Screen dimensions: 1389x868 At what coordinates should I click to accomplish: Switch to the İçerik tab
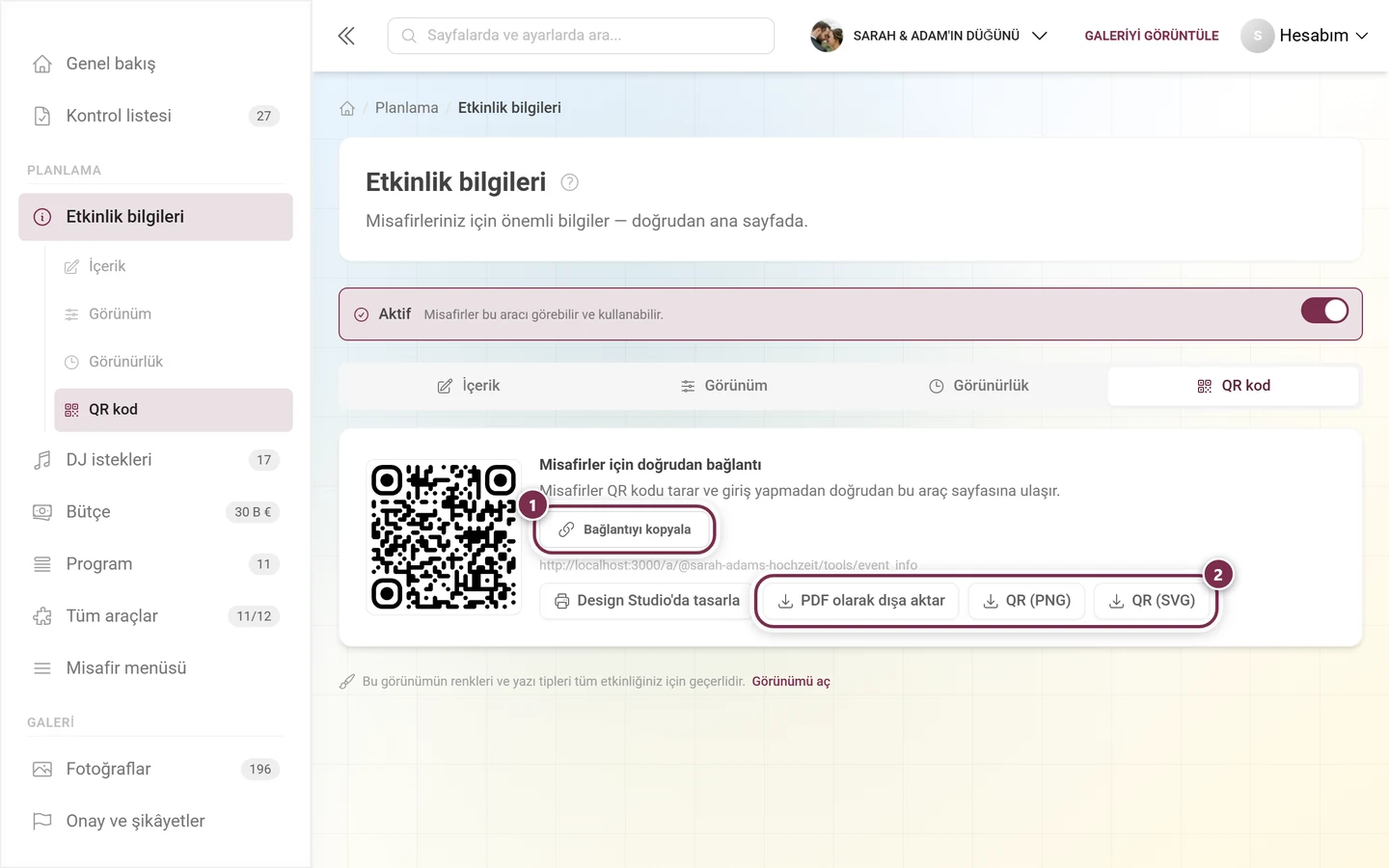click(468, 386)
